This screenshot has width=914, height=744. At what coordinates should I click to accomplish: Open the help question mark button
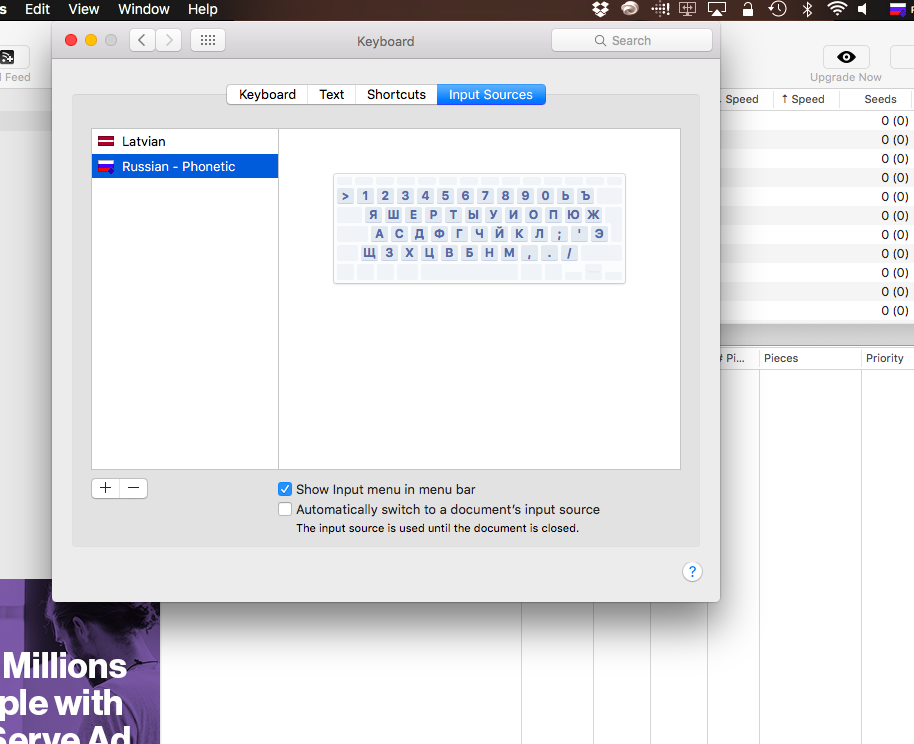(x=692, y=571)
